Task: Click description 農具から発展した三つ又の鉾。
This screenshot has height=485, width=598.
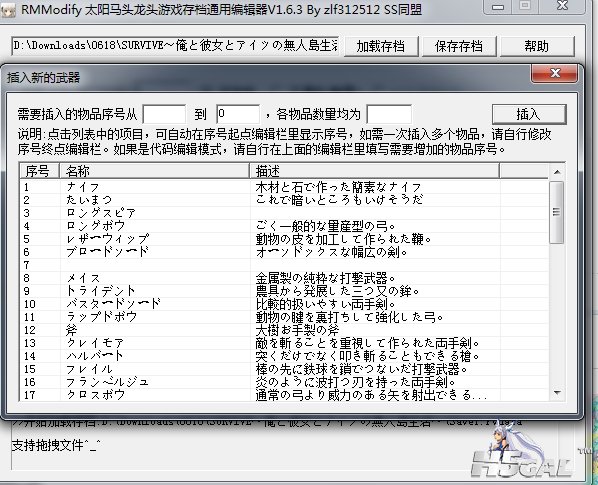Action: [338, 291]
